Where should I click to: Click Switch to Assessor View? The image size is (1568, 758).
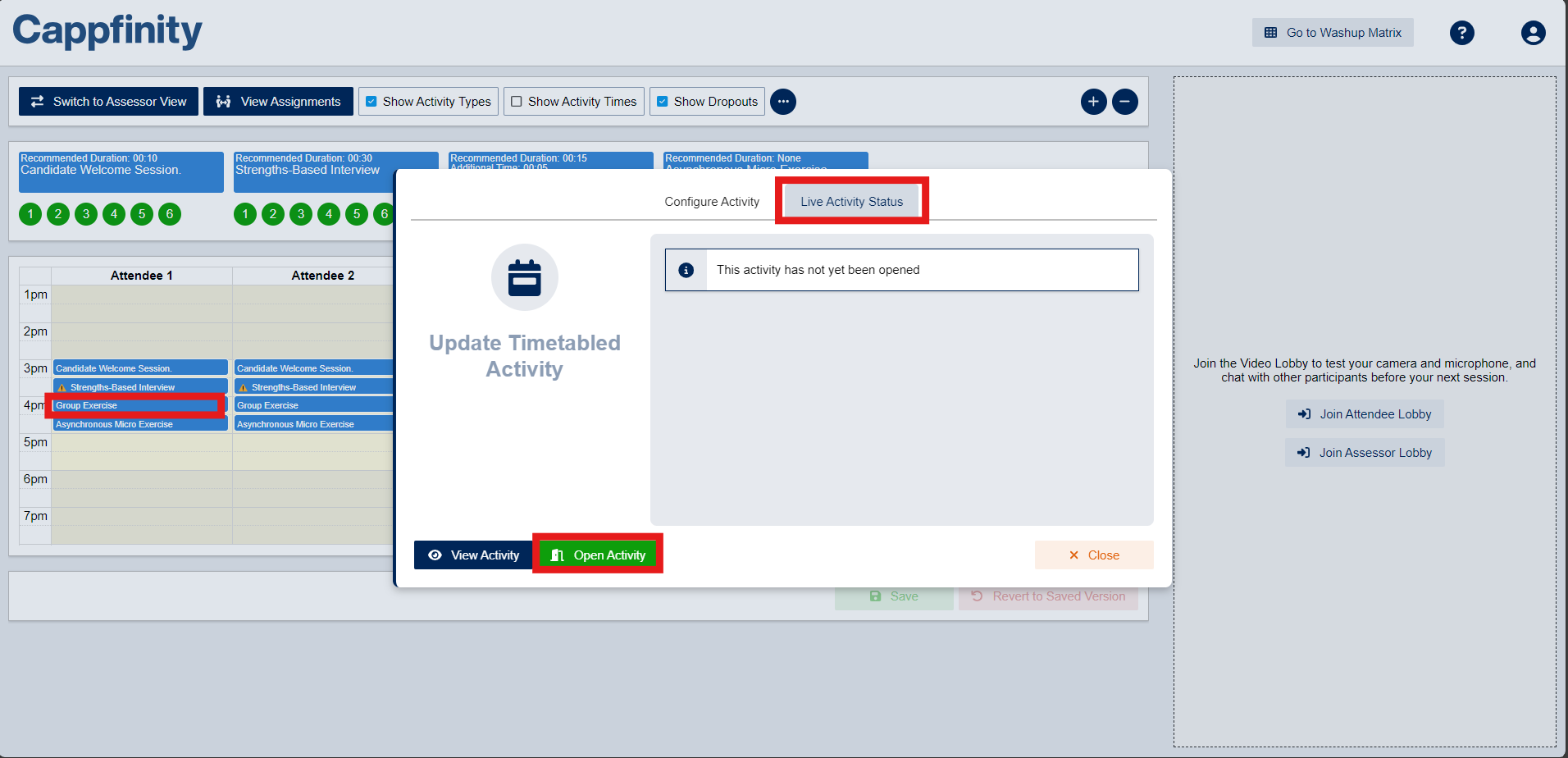coord(108,102)
